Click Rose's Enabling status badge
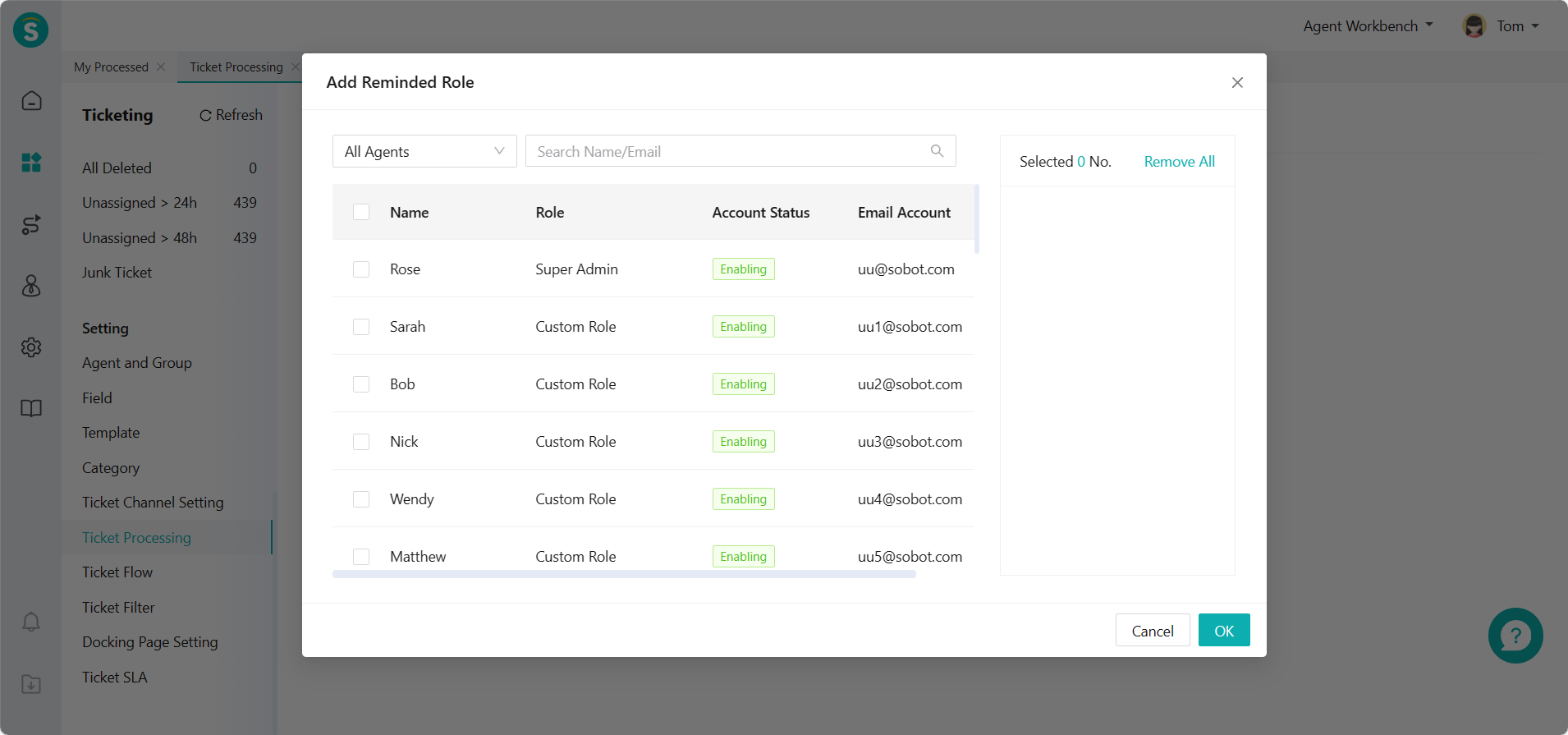This screenshot has height=735, width=1568. (x=744, y=269)
